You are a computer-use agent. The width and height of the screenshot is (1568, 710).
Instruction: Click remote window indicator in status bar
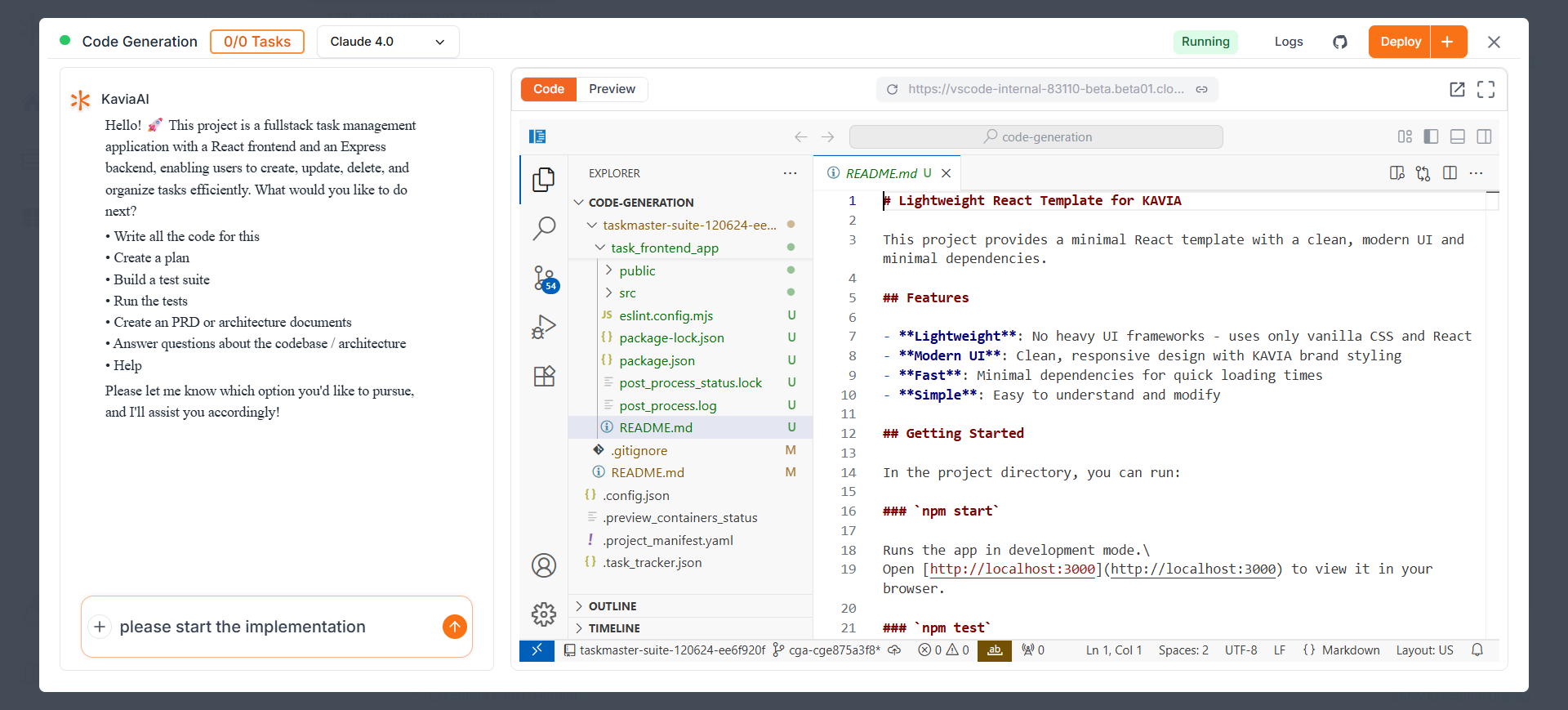tap(537, 650)
